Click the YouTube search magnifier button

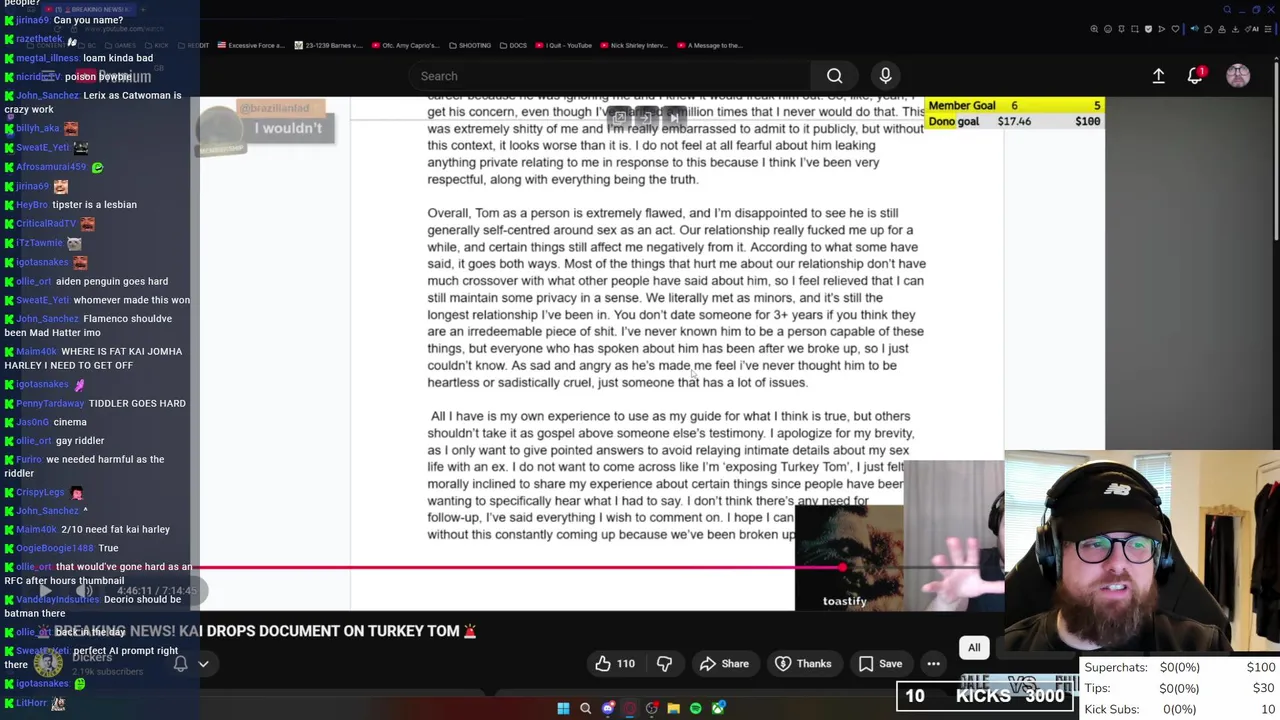coord(834,76)
